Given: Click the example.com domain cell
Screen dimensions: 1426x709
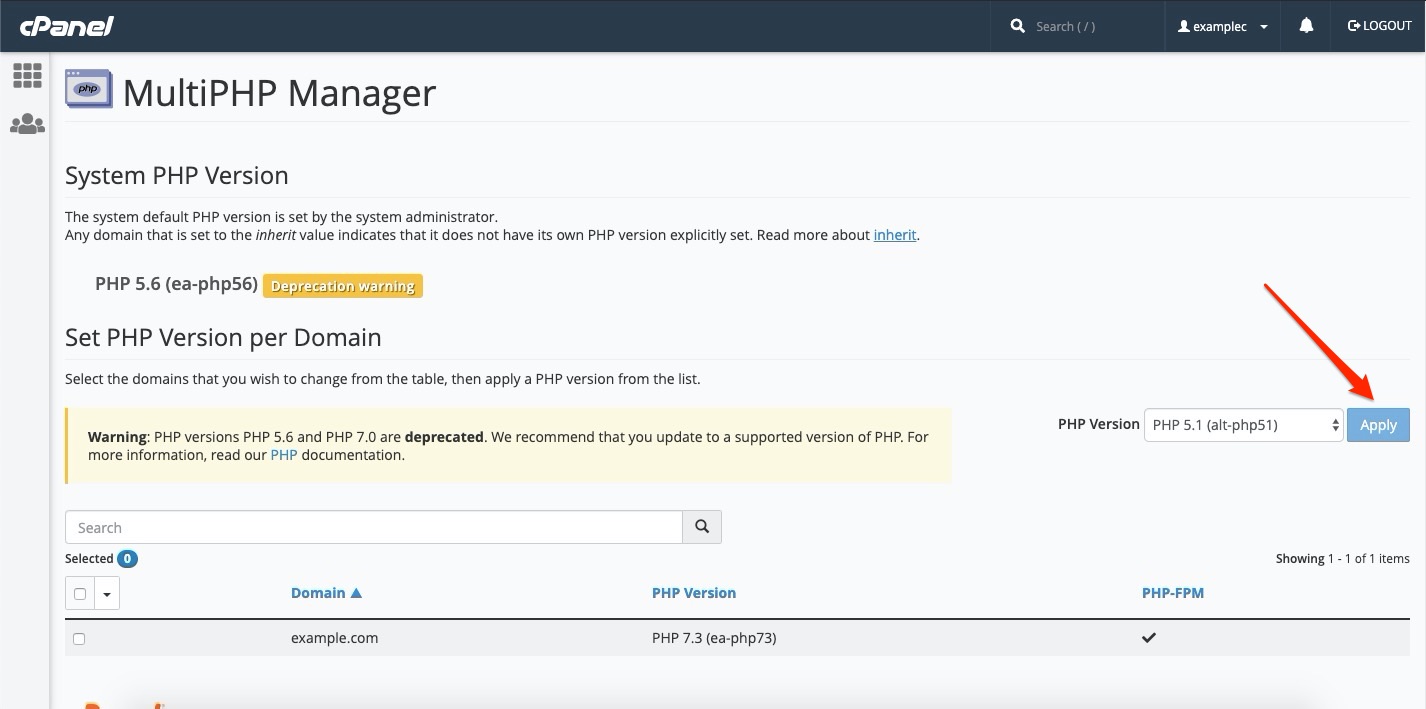Looking at the screenshot, I should (334, 637).
